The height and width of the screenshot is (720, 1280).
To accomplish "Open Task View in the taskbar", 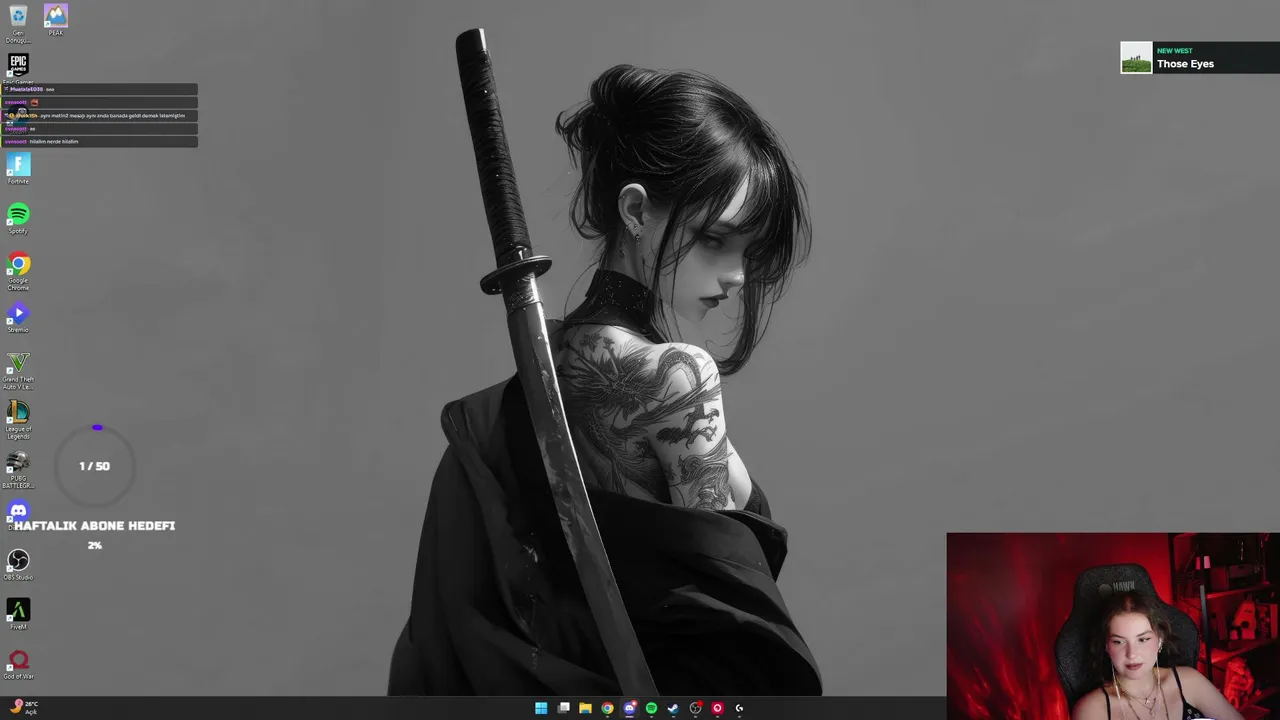I will coord(564,708).
